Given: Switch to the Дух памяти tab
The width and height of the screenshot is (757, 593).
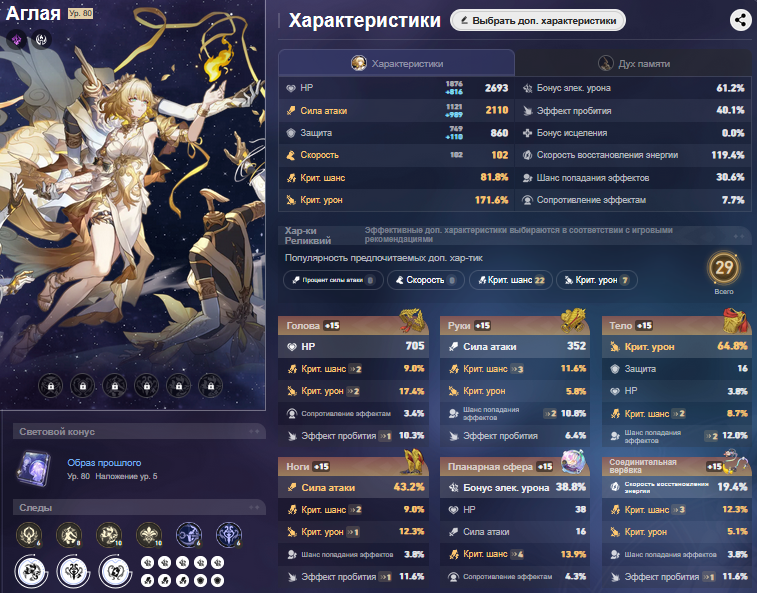Looking at the screenshot, I should point(633,63).
